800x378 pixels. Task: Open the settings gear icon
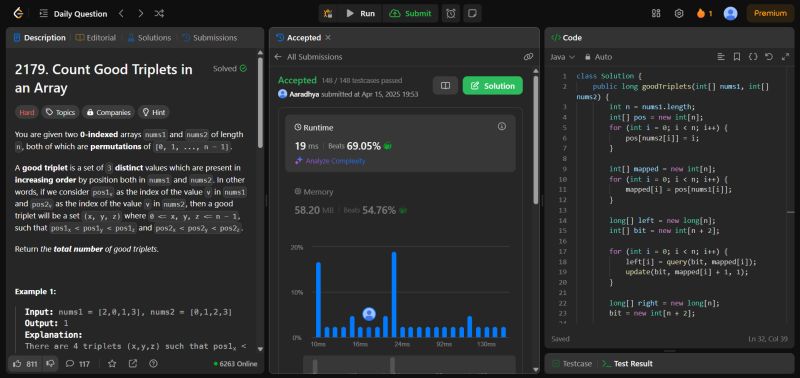tap(679, 14)
